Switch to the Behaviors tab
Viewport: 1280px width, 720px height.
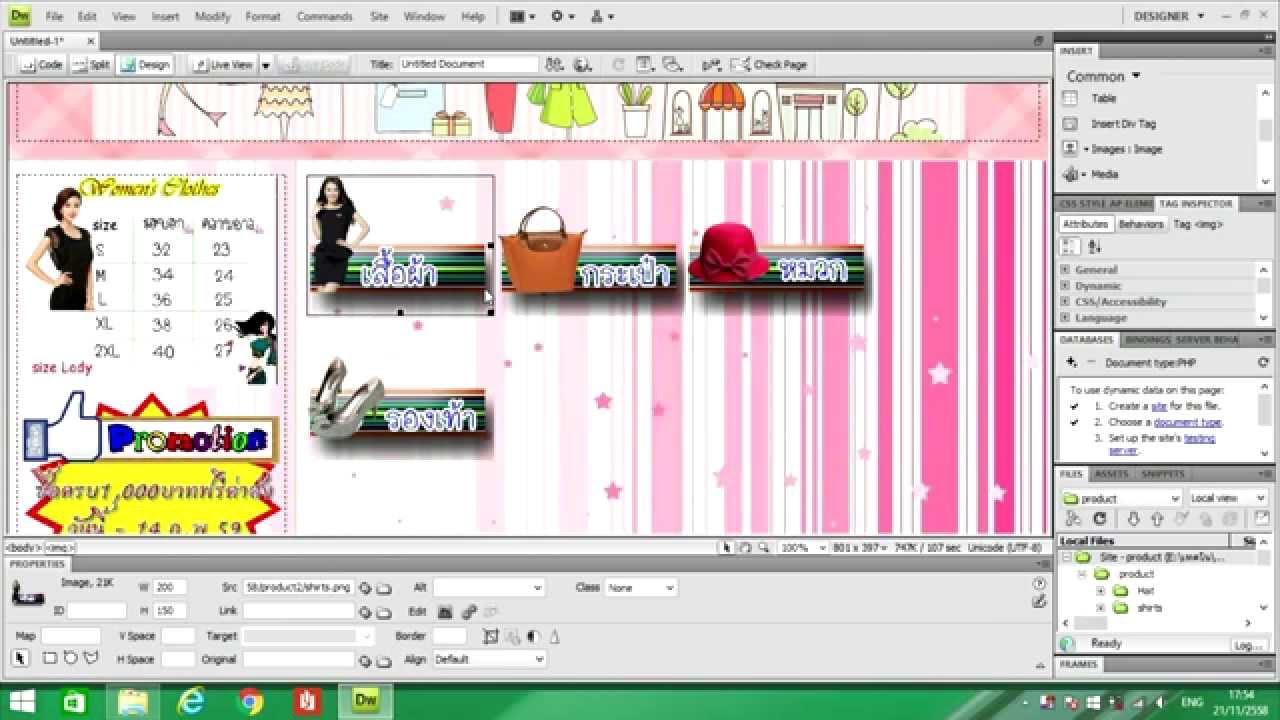coord(1140,224)
